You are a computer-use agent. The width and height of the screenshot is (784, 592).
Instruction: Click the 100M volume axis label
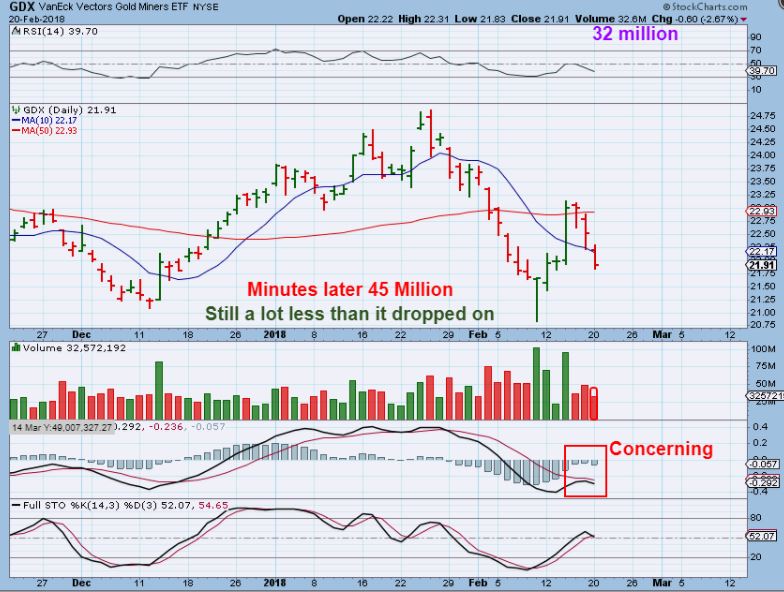pos(763,349)
